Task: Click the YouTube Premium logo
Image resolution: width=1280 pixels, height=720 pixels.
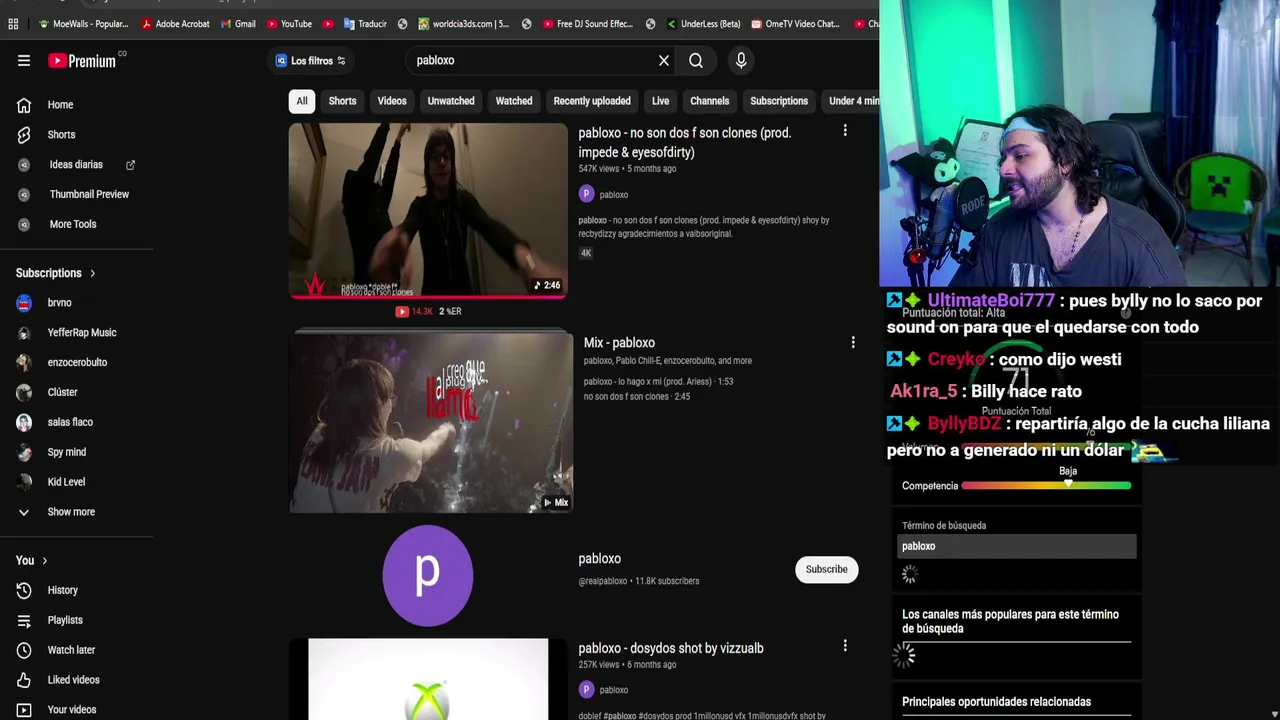Action: pos(82,61)
